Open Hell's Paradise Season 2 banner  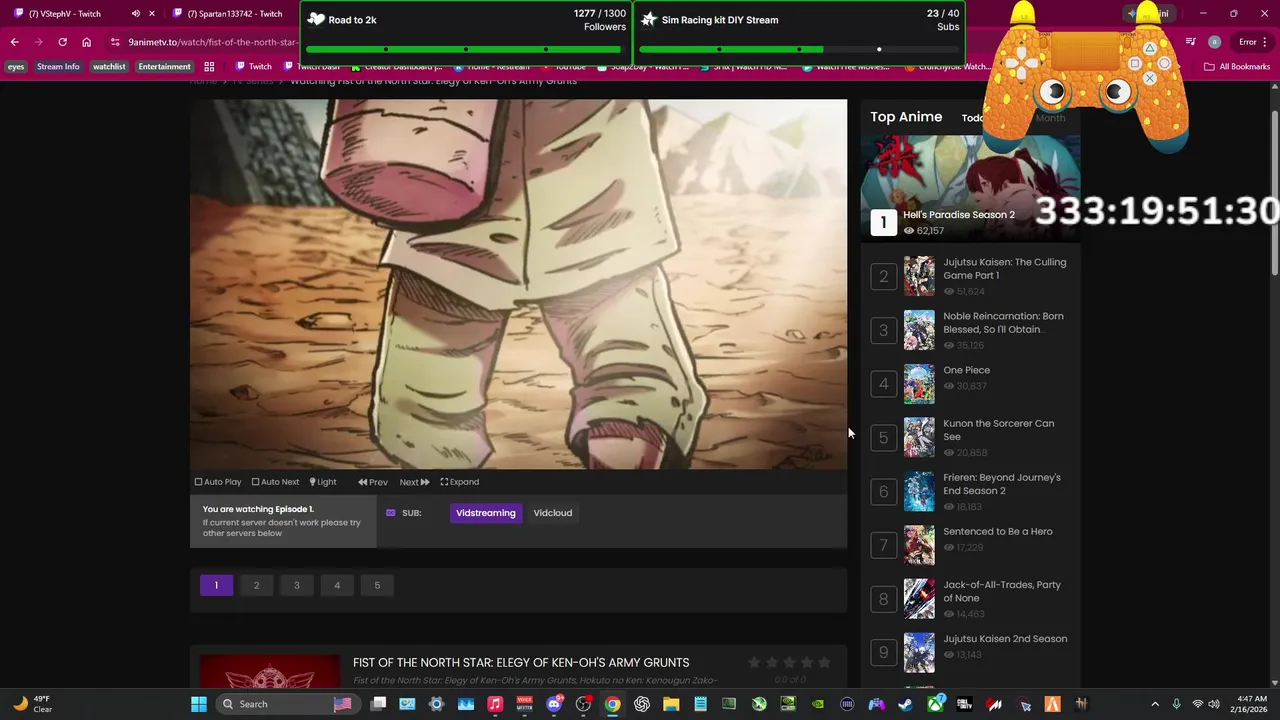970,188
